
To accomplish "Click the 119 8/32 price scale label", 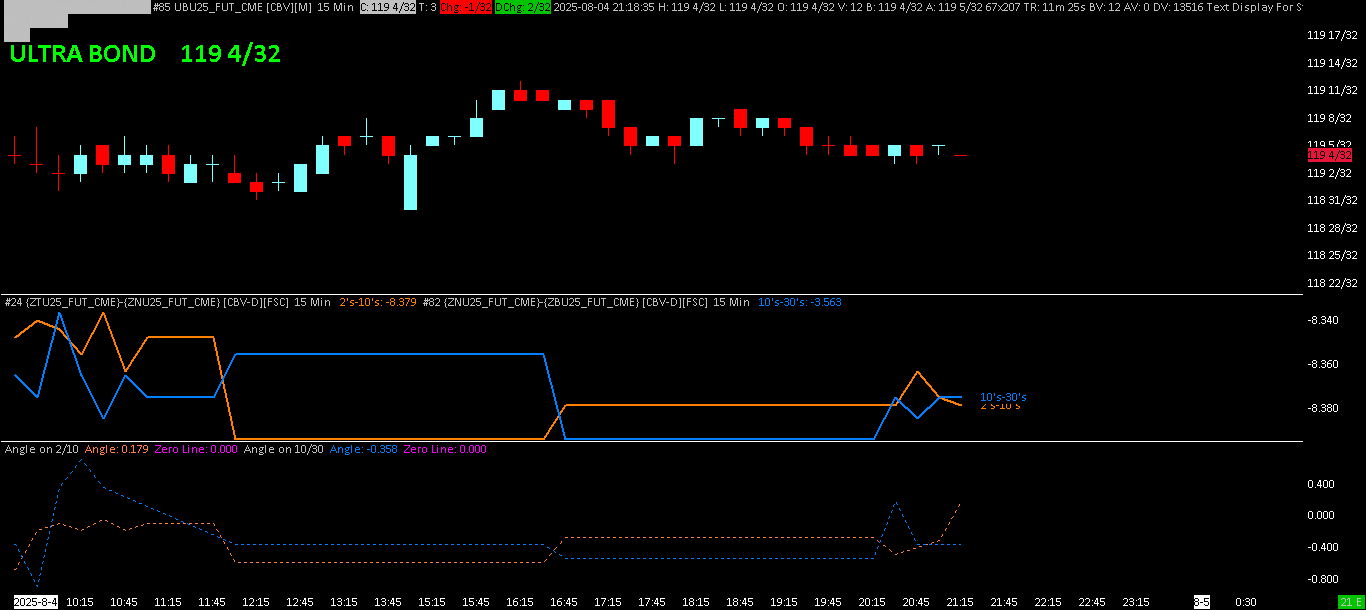I will click(1330, 118).
